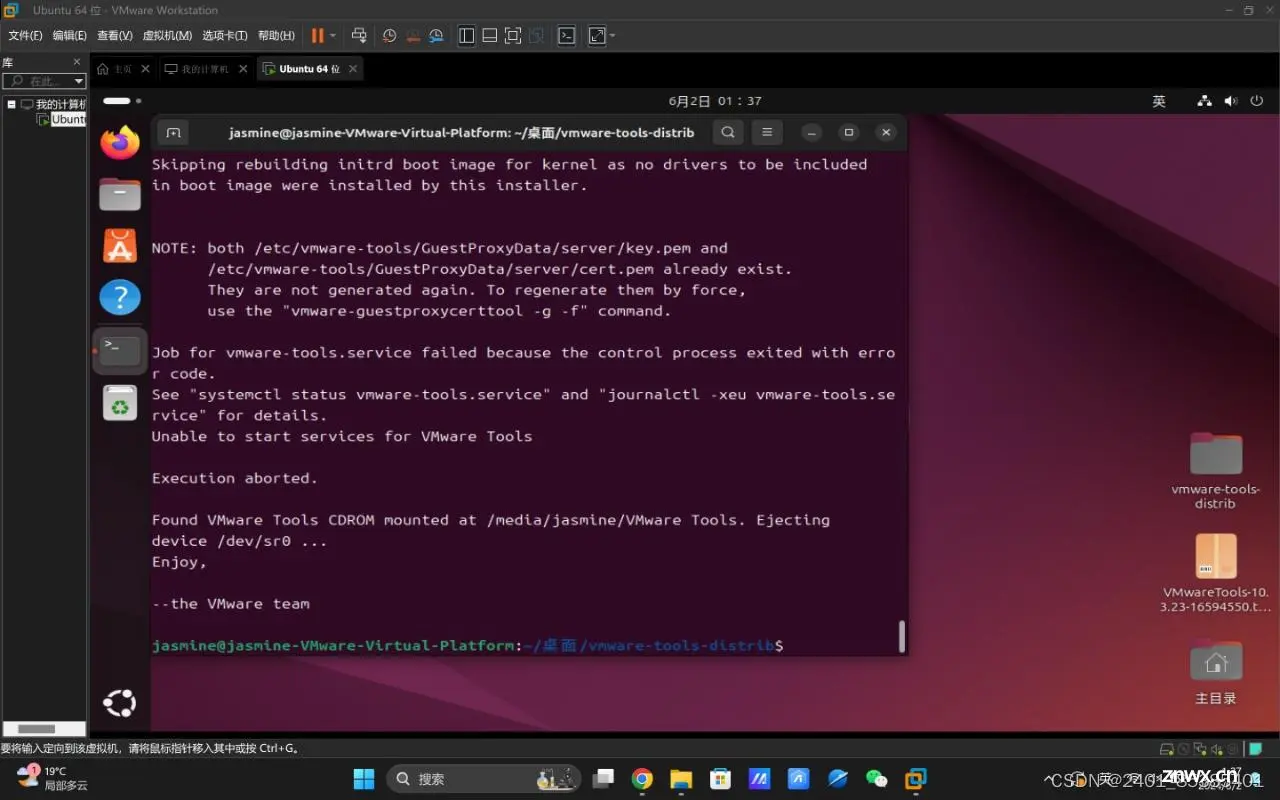Image resolution: width=1280 pixels, height=800 pixels.
Task: Open the stretch display dropdown arrow
Action: pyautogui.click(x=612, y=36)
